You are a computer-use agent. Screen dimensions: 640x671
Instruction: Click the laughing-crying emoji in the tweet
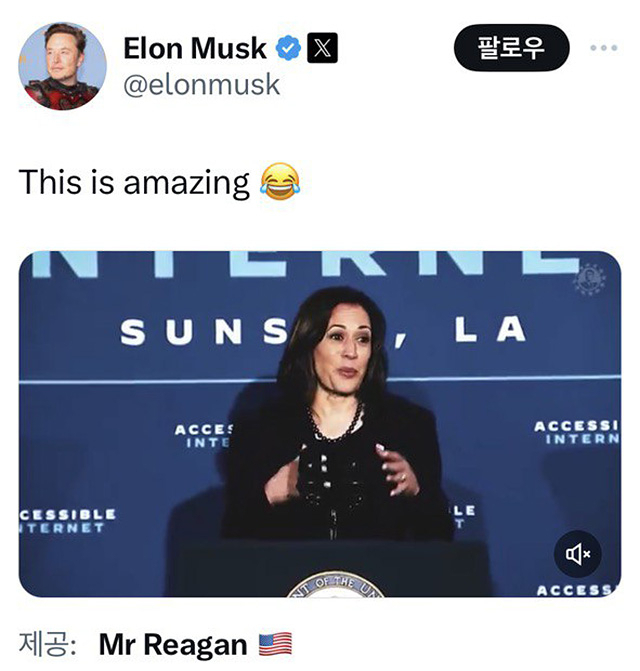click(281, 181)
